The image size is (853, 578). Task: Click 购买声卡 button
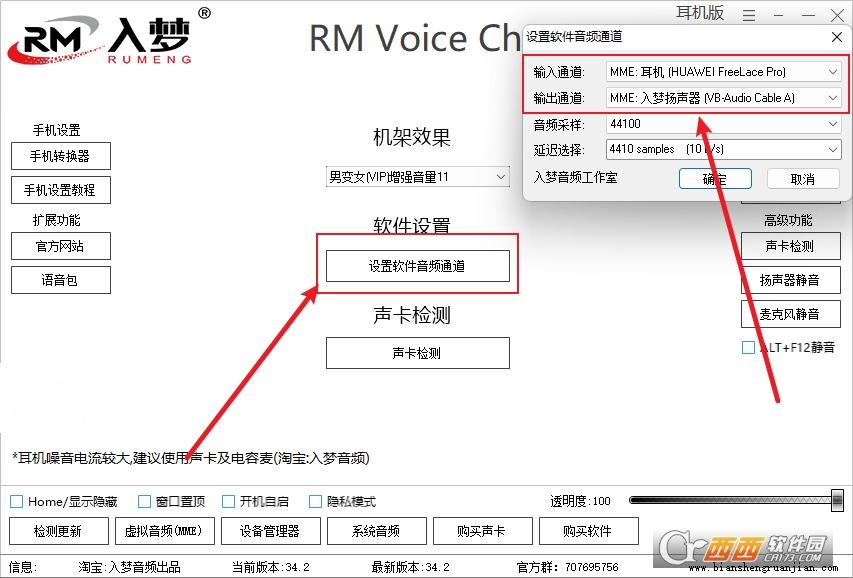point(483,531)
